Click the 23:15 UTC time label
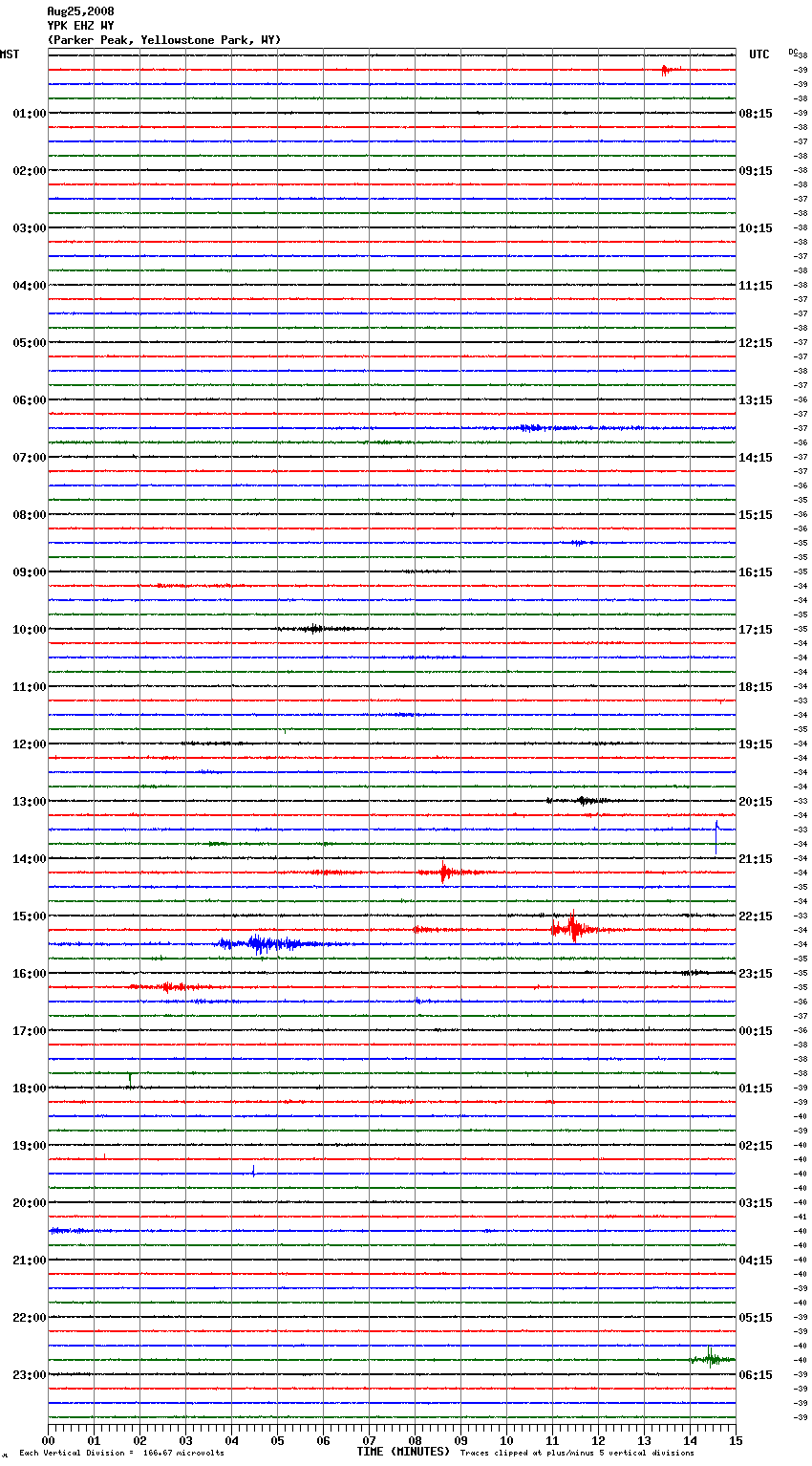 tap(756, 974)
